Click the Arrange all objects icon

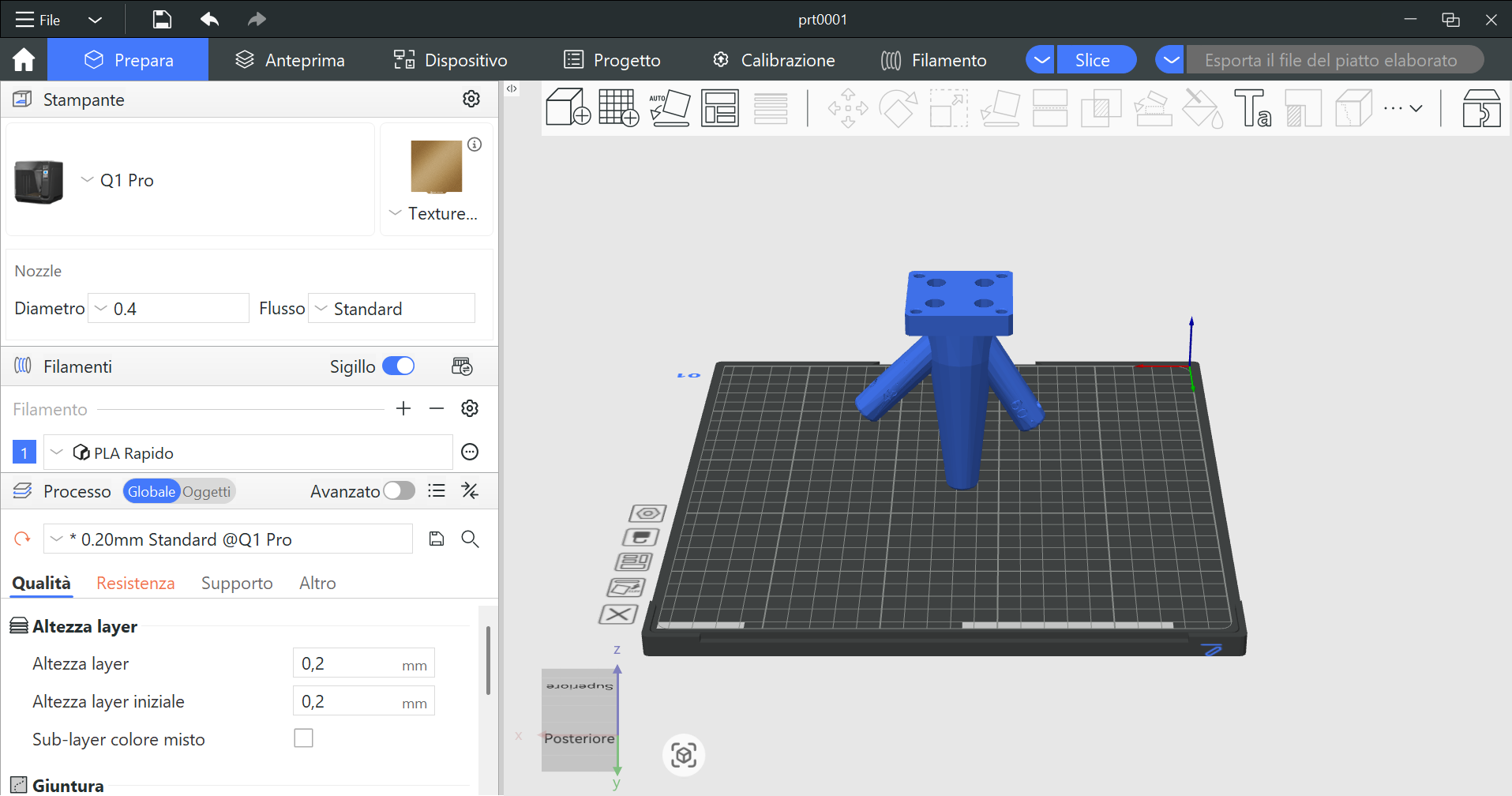click(720, 107)
